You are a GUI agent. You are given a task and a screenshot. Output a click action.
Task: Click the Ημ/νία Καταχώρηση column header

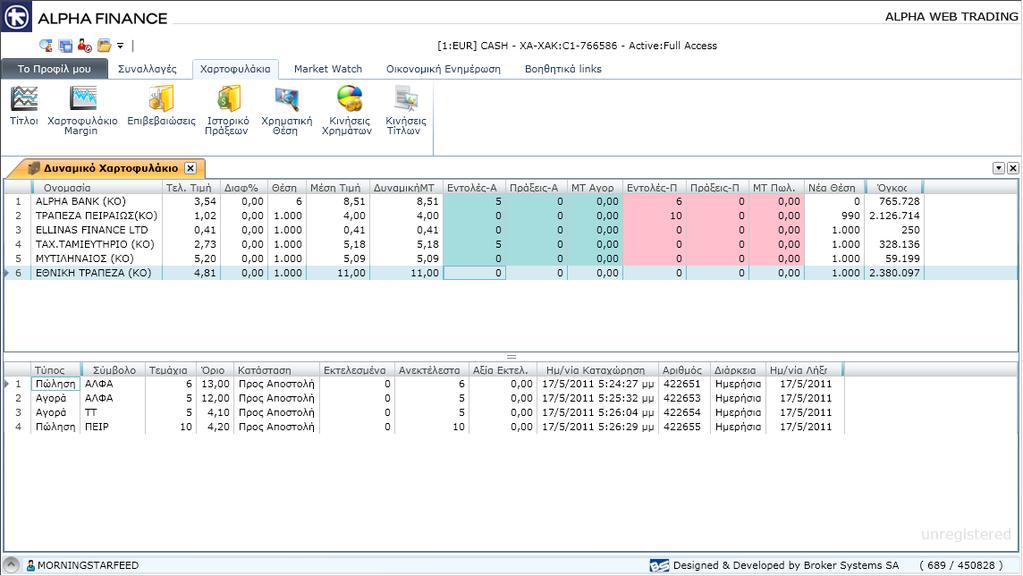(x=596, y=370)
